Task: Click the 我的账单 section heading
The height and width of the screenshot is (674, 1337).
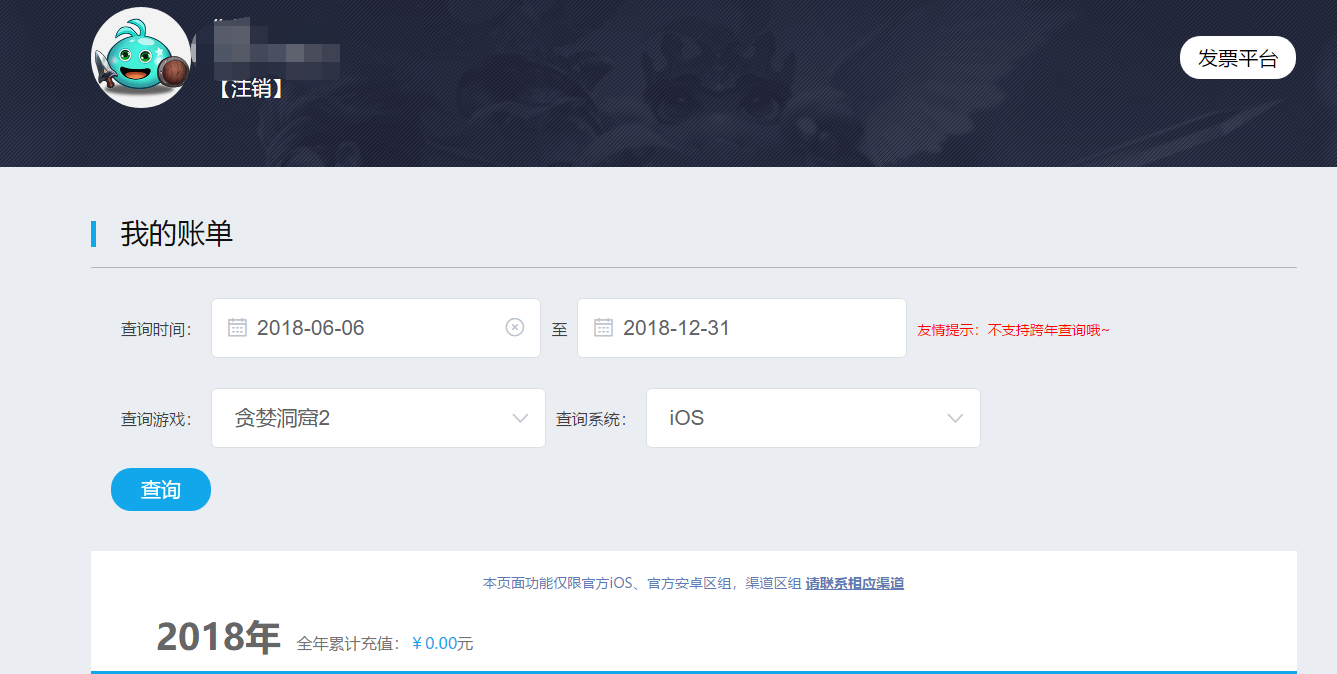Action: tap(176, 234)
